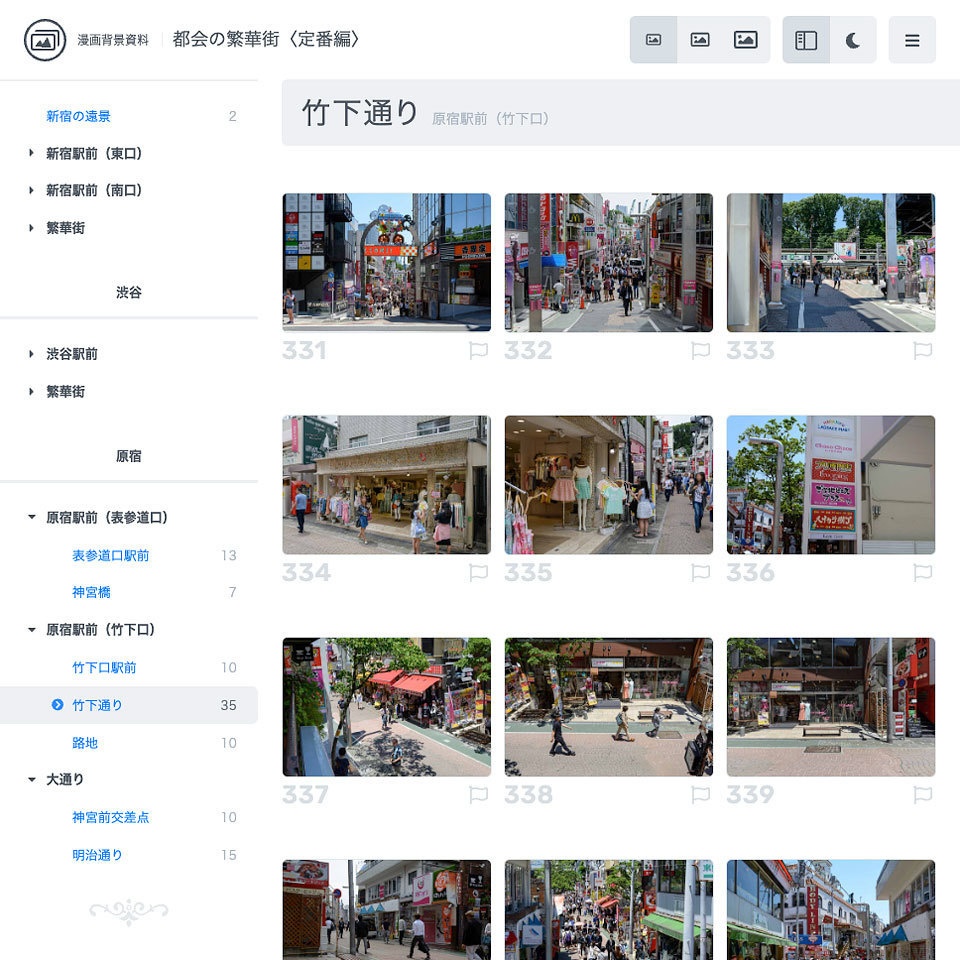The width and height of the screenshot is (960, 960).
Task: Toggle the flag on image 335
Action: click(x=700, y=573)
